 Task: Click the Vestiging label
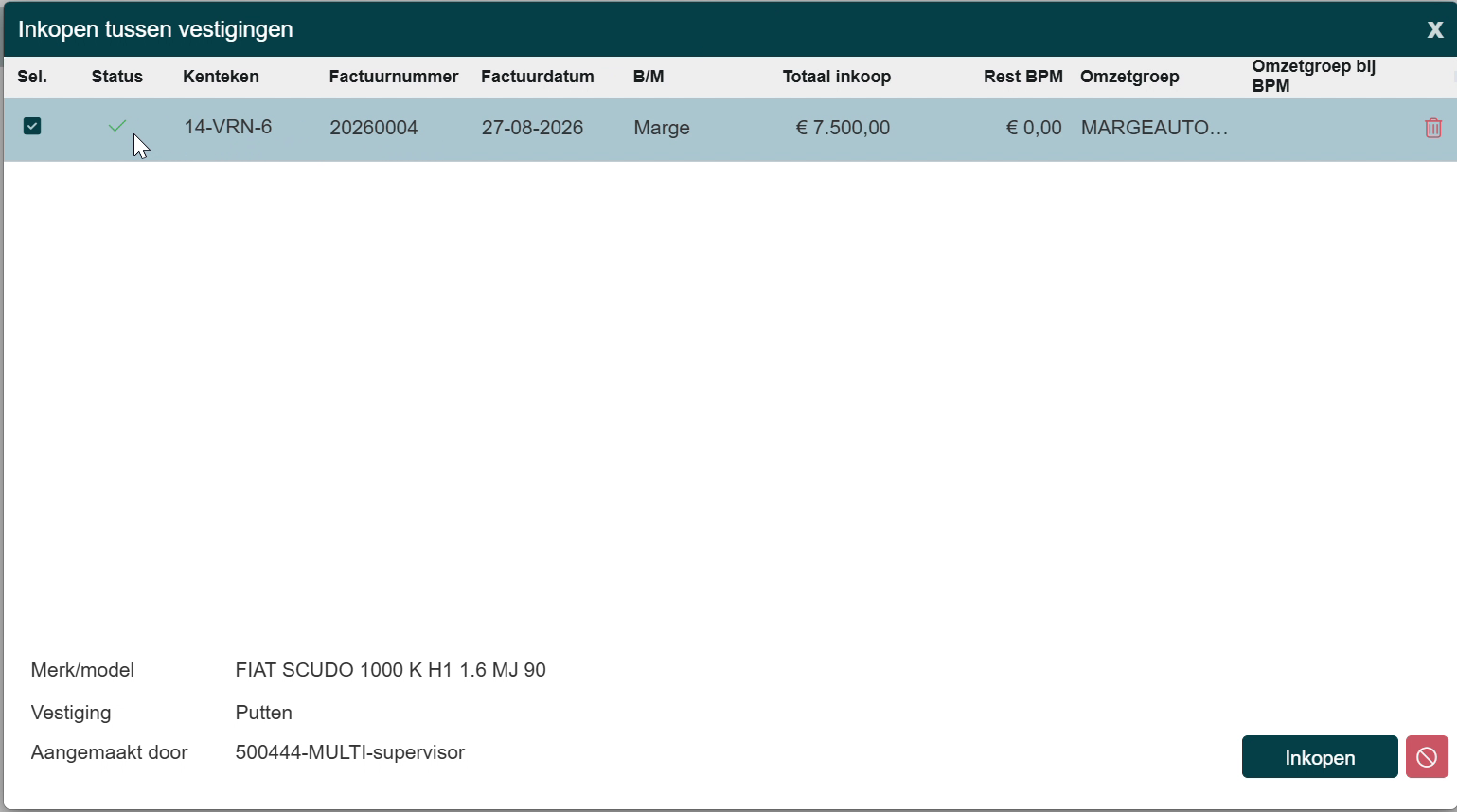[71, 713]
